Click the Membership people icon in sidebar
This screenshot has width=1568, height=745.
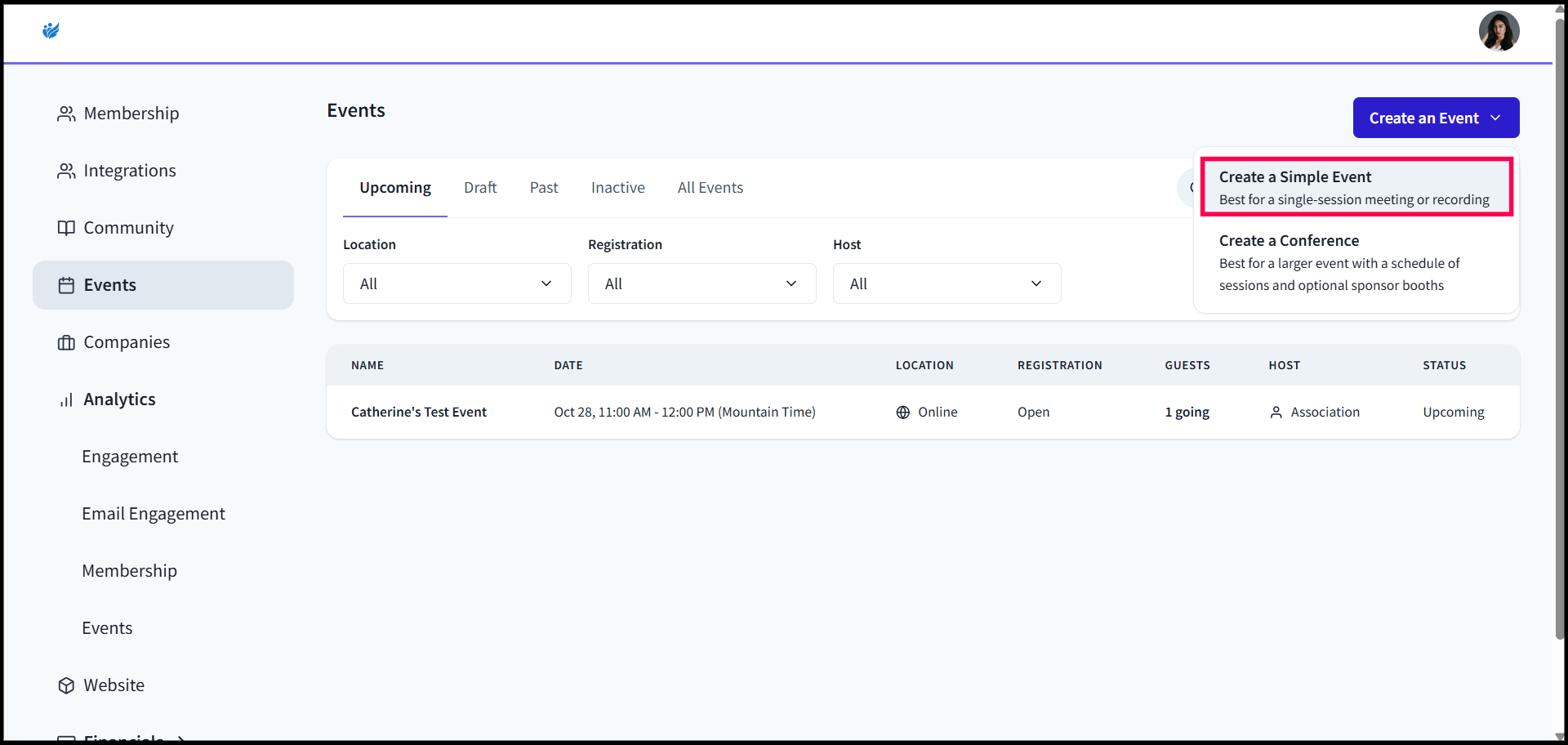click(x=66, y=114)
